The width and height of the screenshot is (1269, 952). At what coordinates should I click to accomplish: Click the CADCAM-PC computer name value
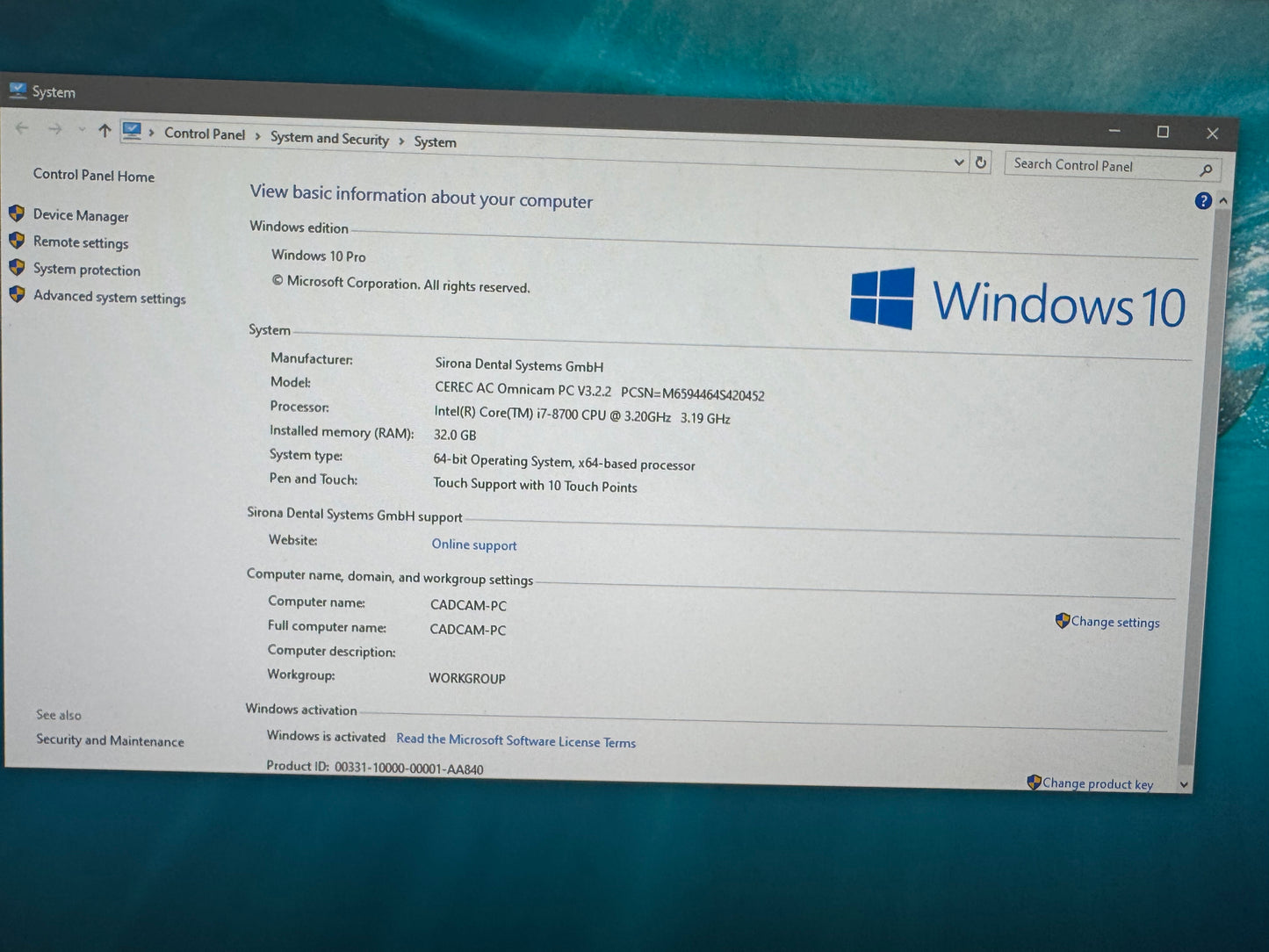tap(468, 605)
